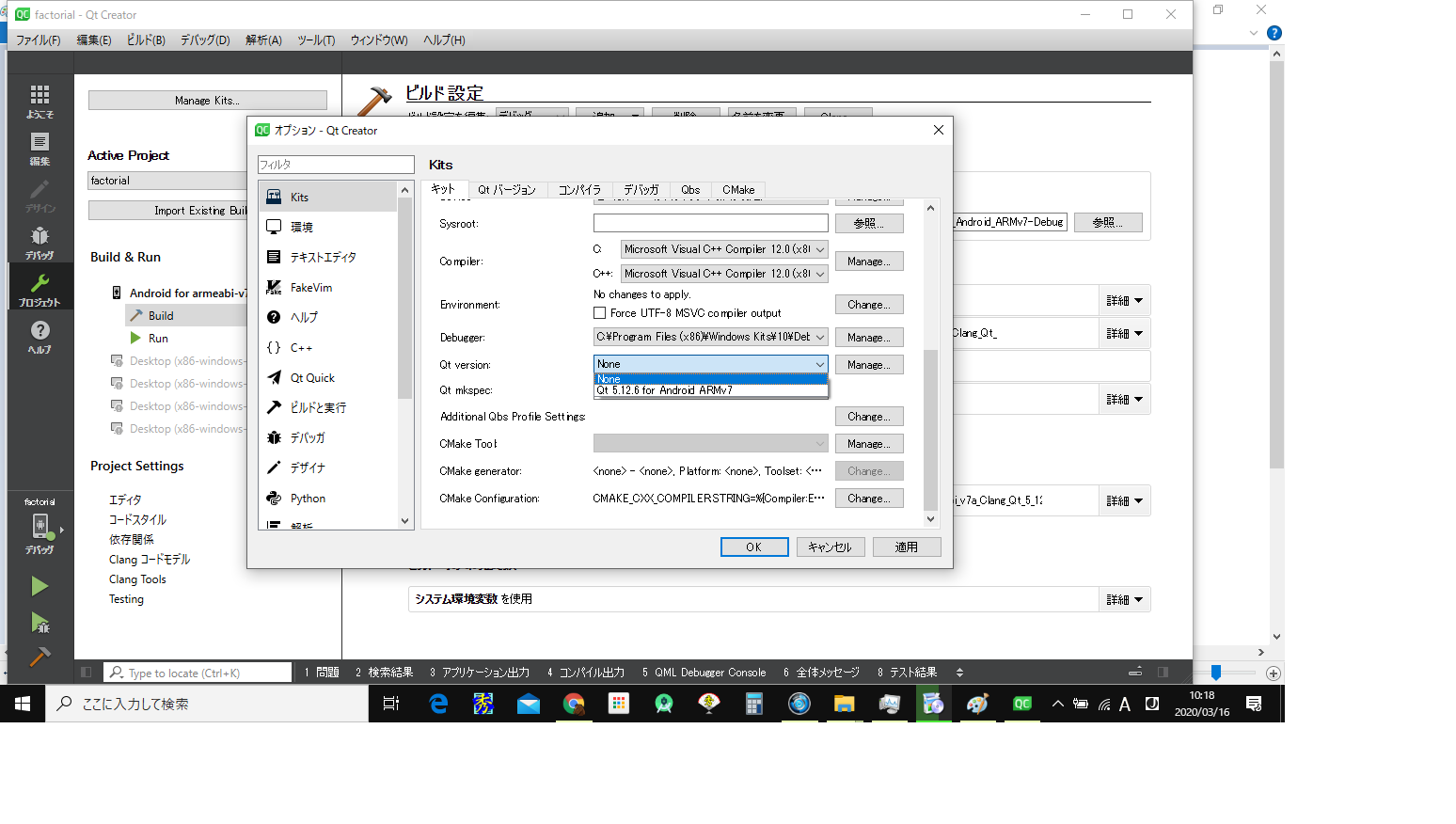Click the Type to locate search field

198,673
